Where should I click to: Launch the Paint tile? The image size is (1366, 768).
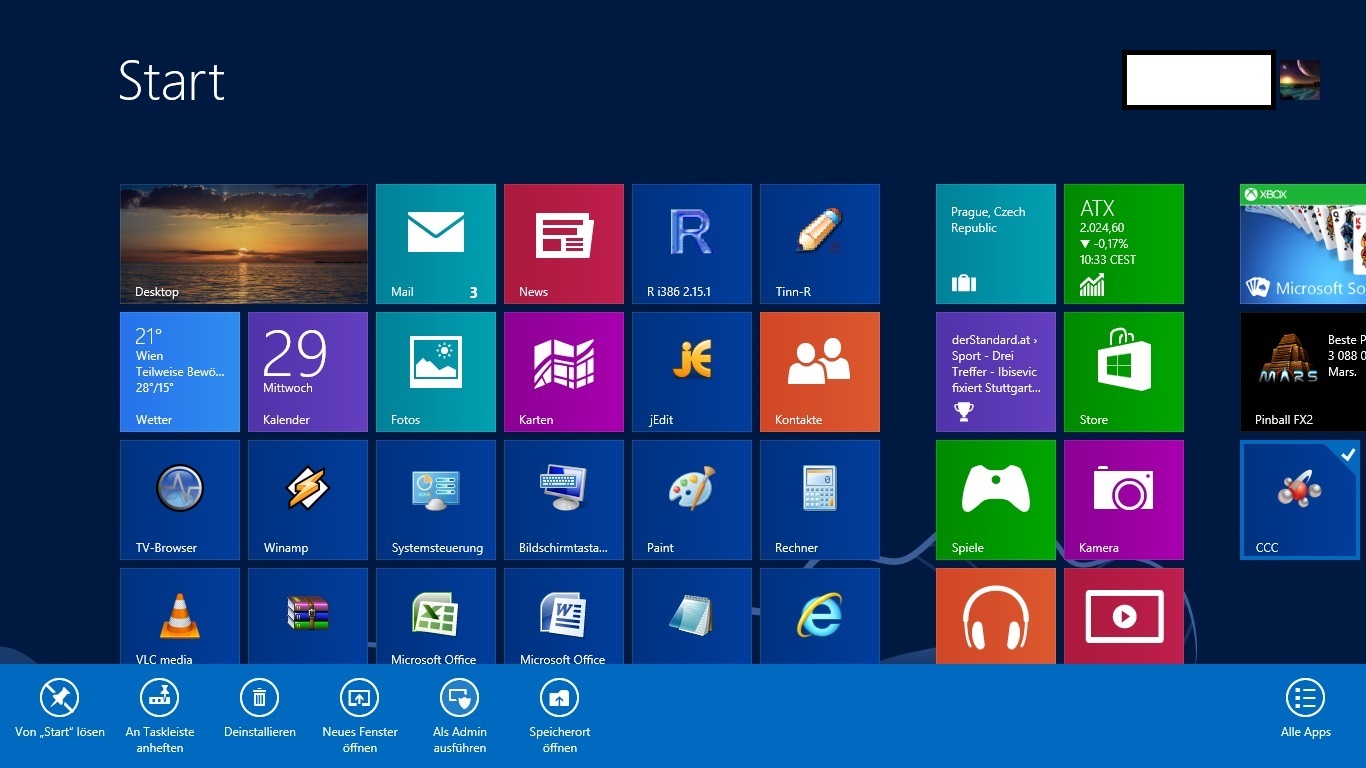[x=692, y=500]
